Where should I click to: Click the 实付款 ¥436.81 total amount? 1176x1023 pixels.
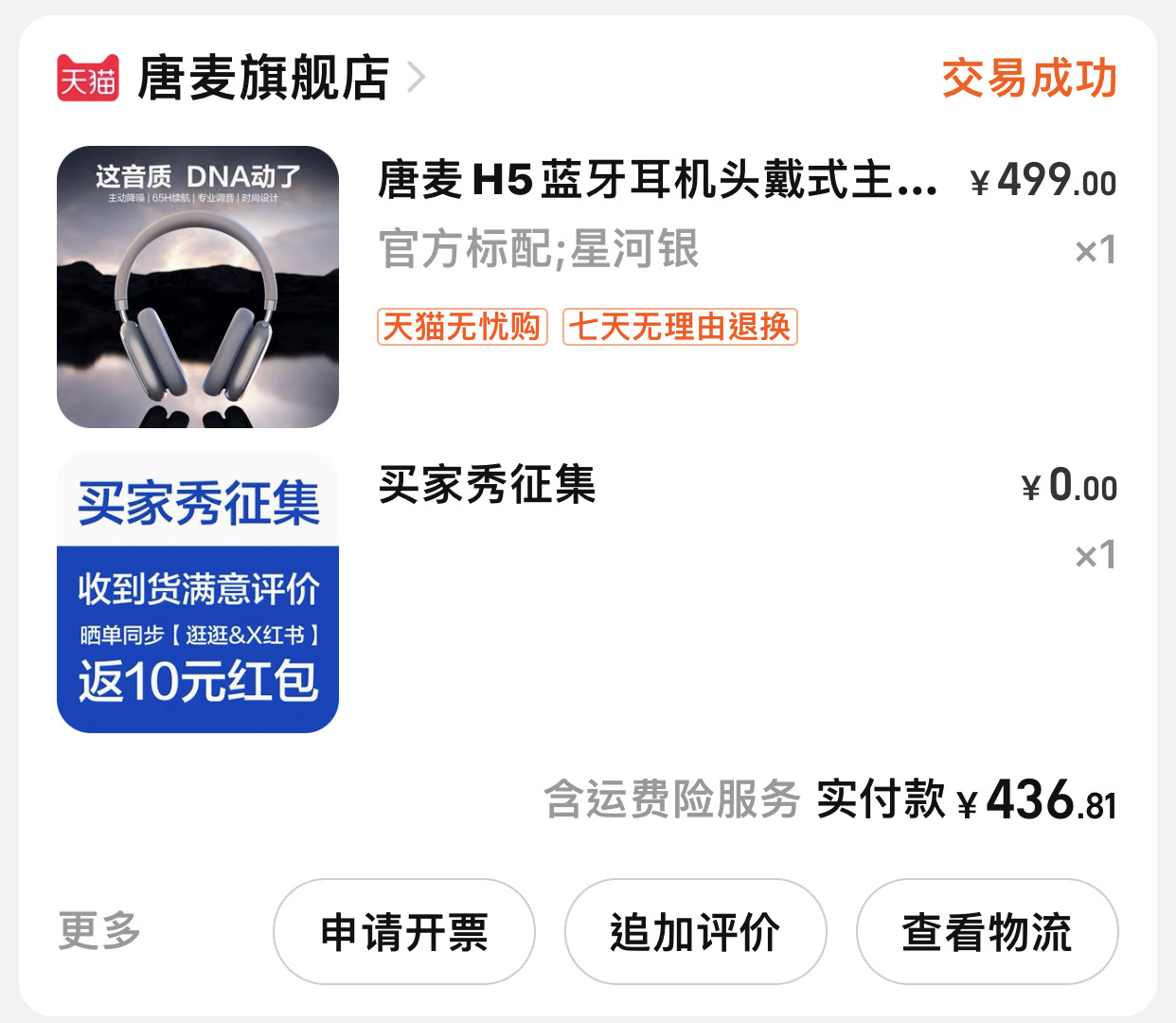[967, 799]
